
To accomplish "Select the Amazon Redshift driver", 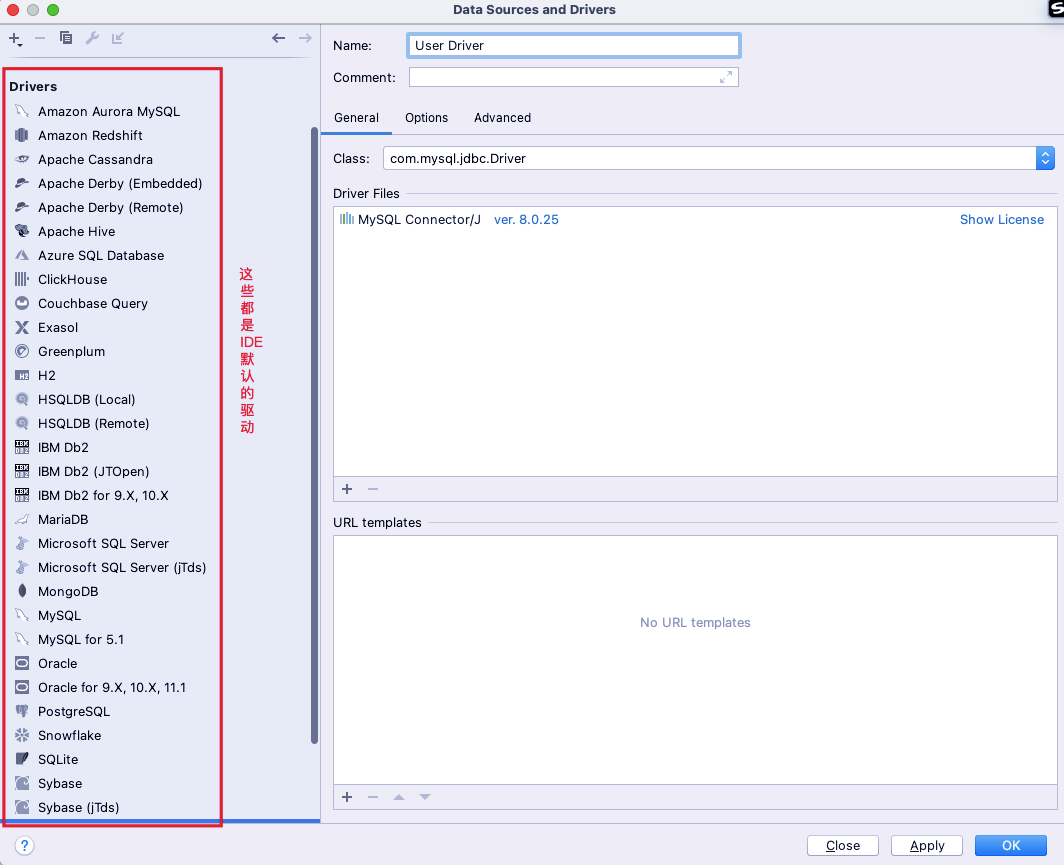I will point(90,135).
